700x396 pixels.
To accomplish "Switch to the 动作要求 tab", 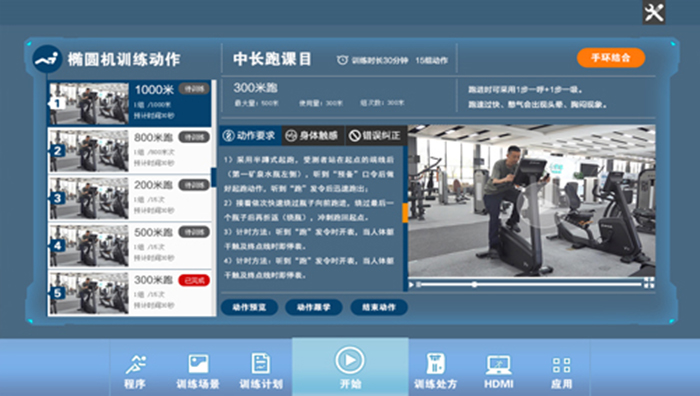I will coord(250,135).
